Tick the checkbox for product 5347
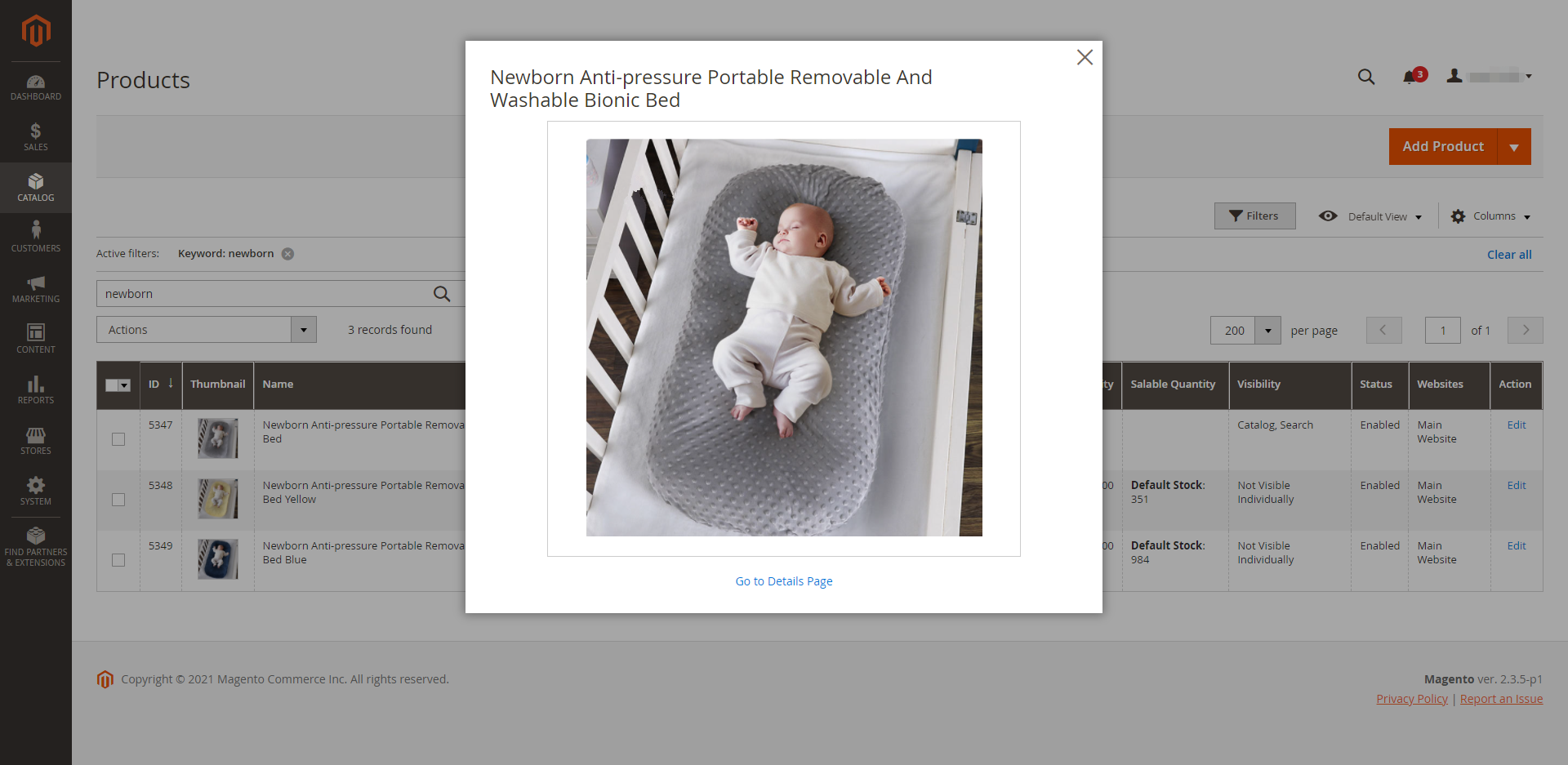Image resolution: width=1568 pixels, height=765 pixels. point(118,439)
